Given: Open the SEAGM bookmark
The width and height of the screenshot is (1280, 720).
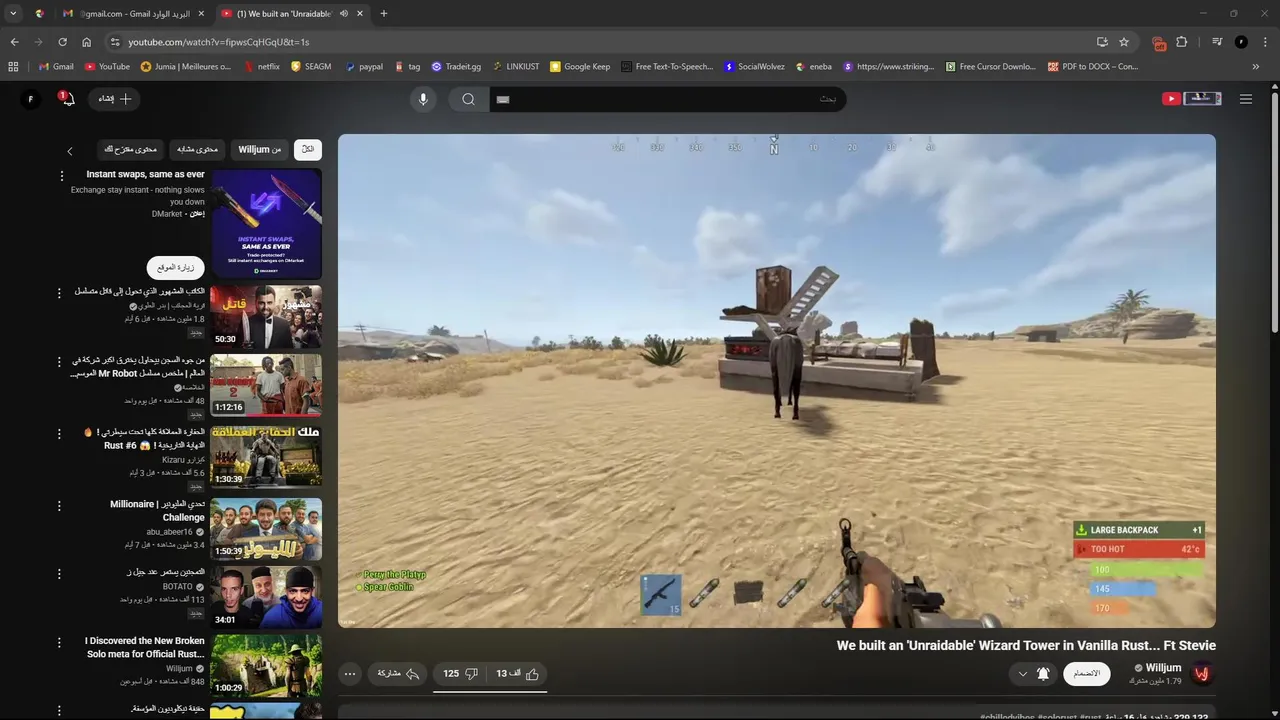Looking at the screenshot, I should [311, 67].
